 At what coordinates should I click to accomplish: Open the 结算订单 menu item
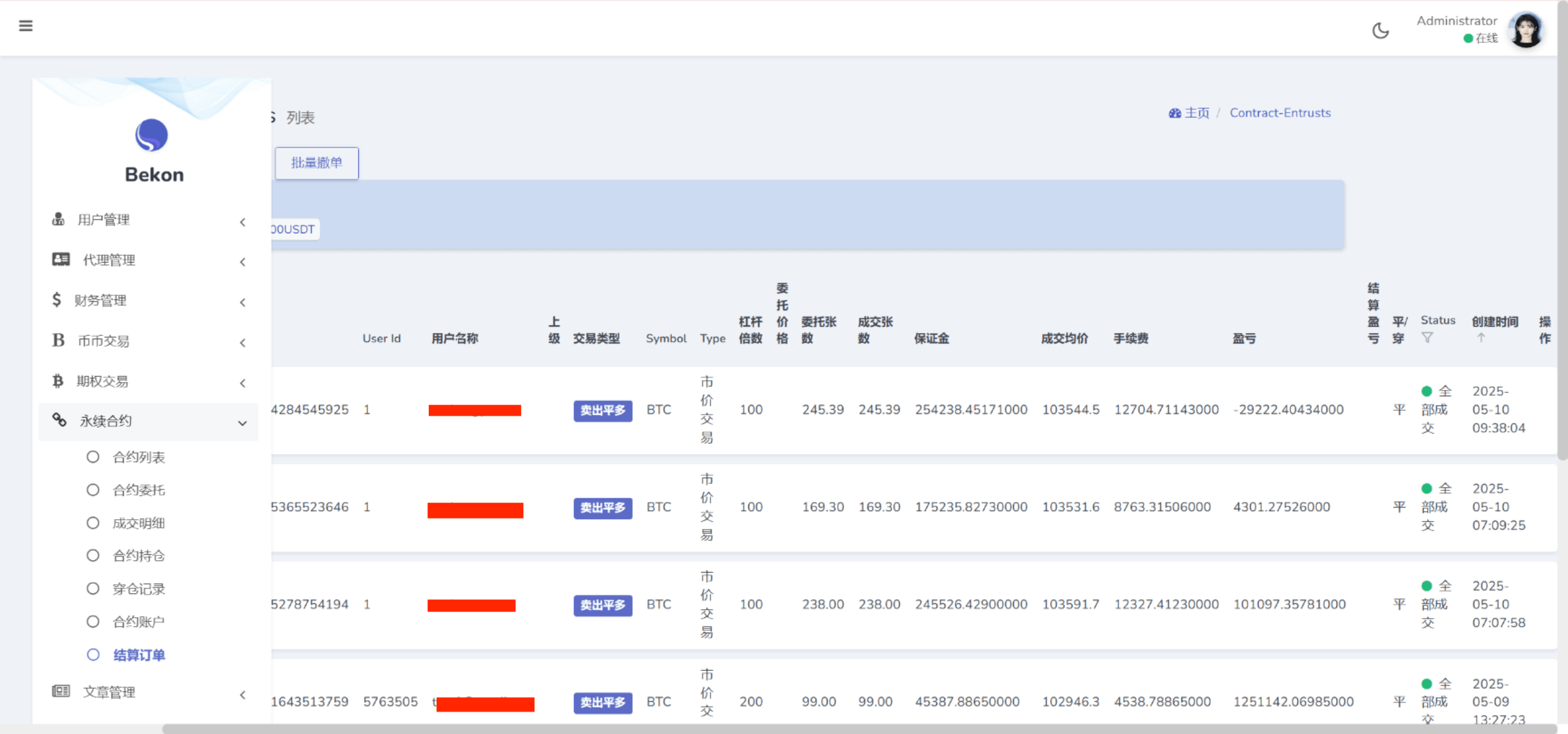point(138,655)
